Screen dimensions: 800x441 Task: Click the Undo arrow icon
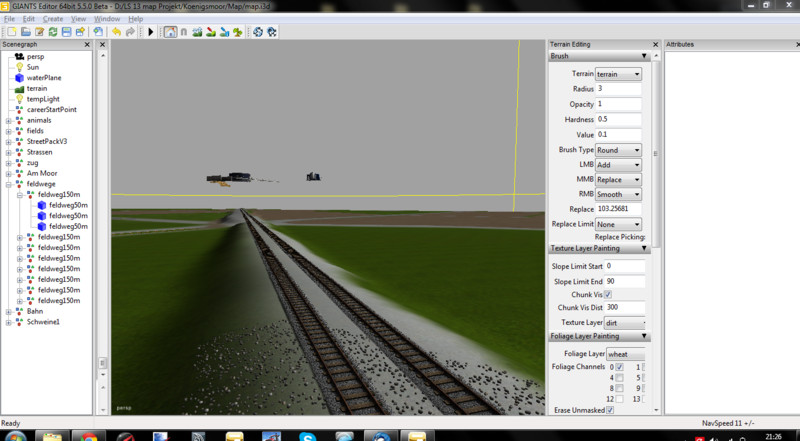coord(117,32)
